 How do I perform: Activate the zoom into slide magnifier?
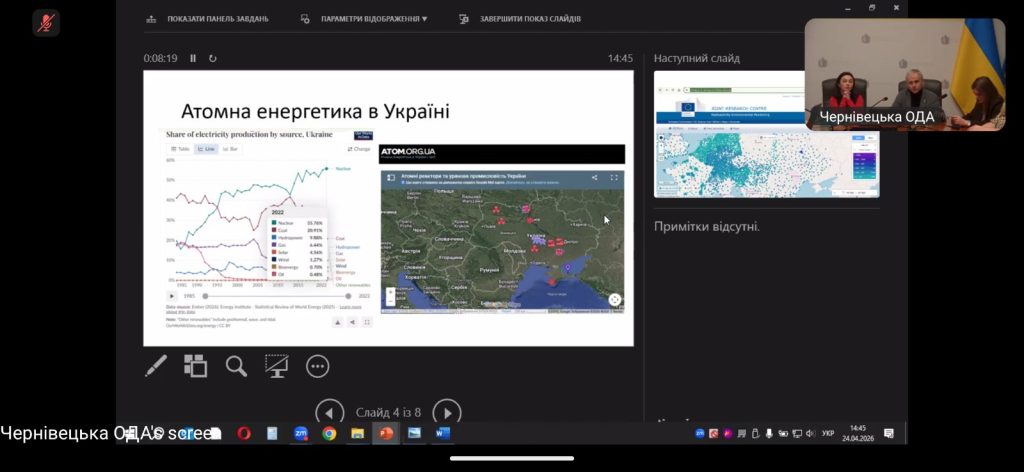click(236, 366)
